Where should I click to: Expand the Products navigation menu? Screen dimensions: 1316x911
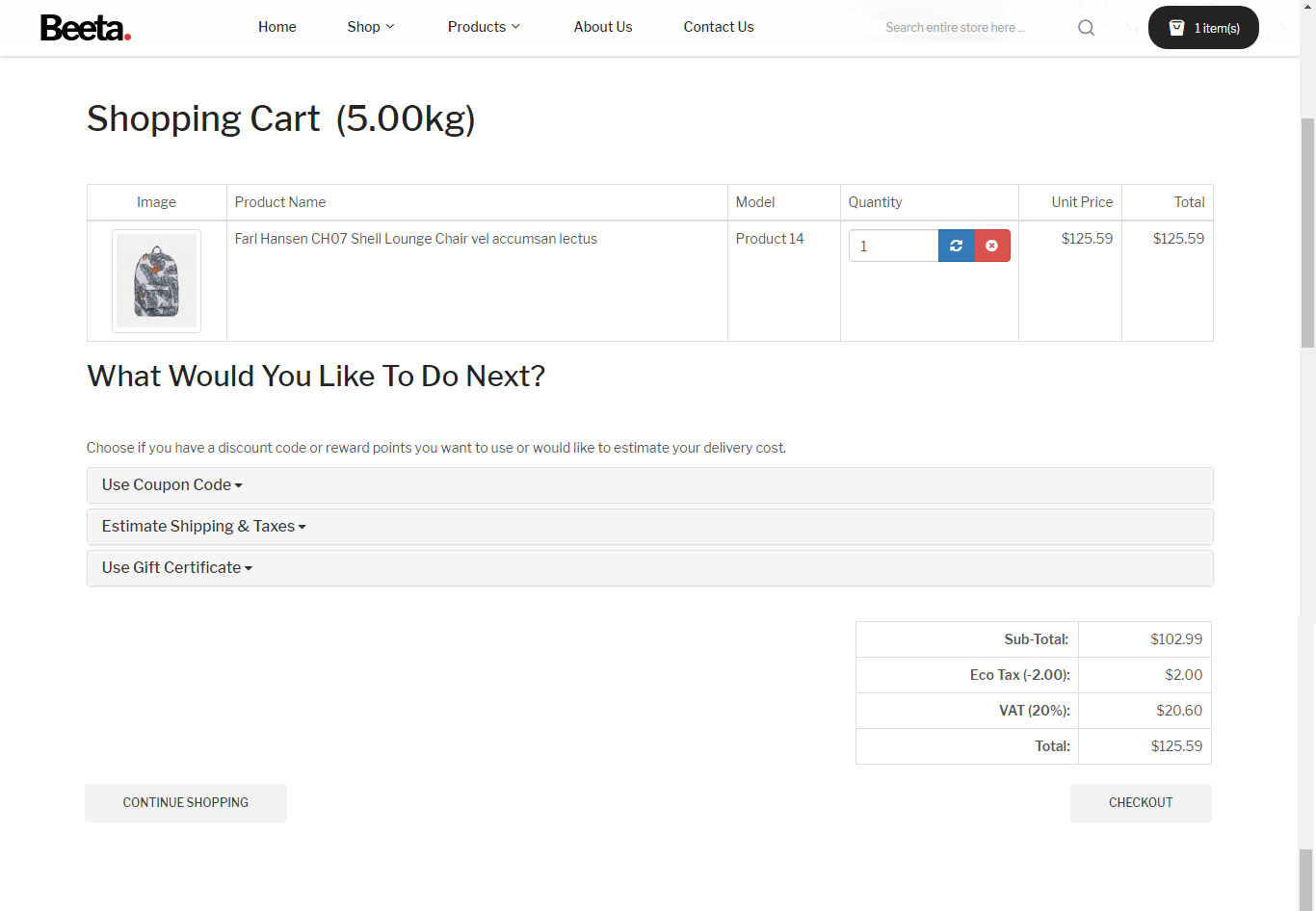point(484,27)
